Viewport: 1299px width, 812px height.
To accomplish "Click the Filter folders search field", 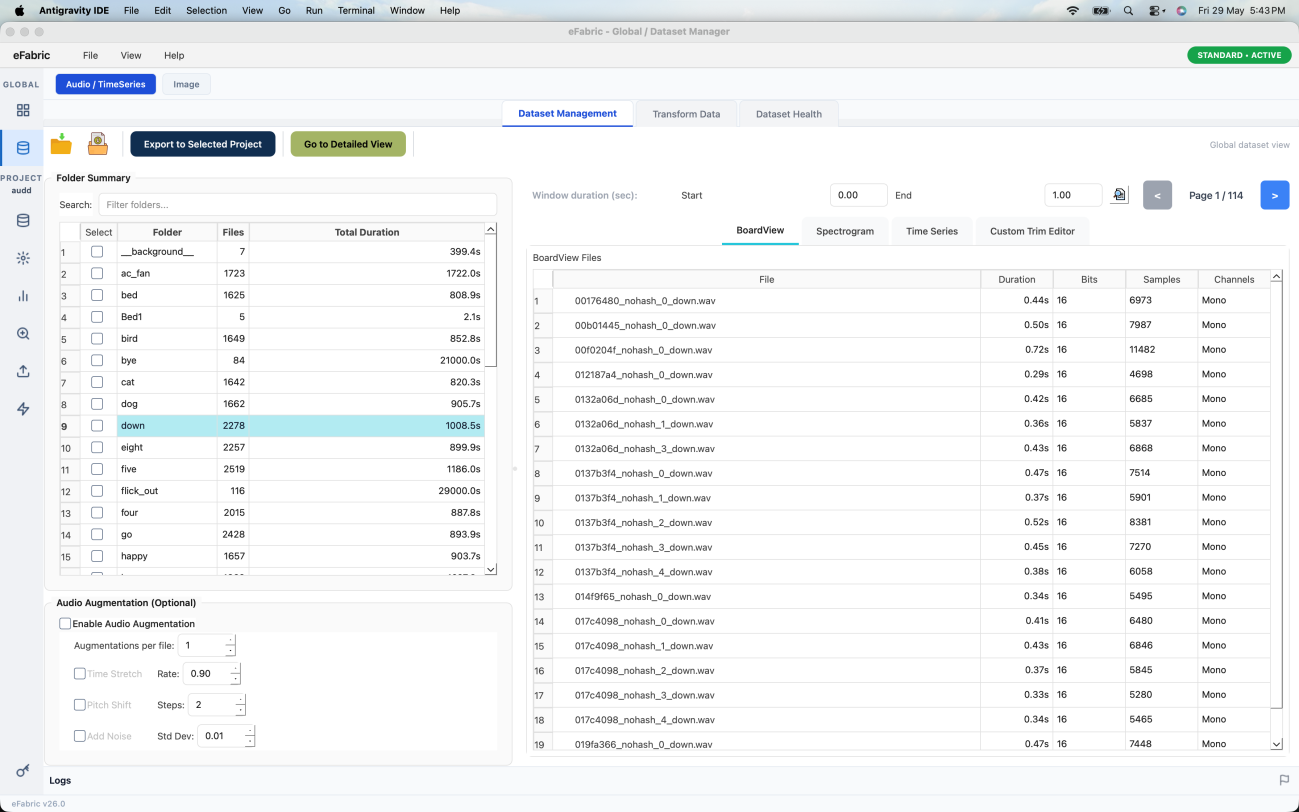I will click(297, 204).
